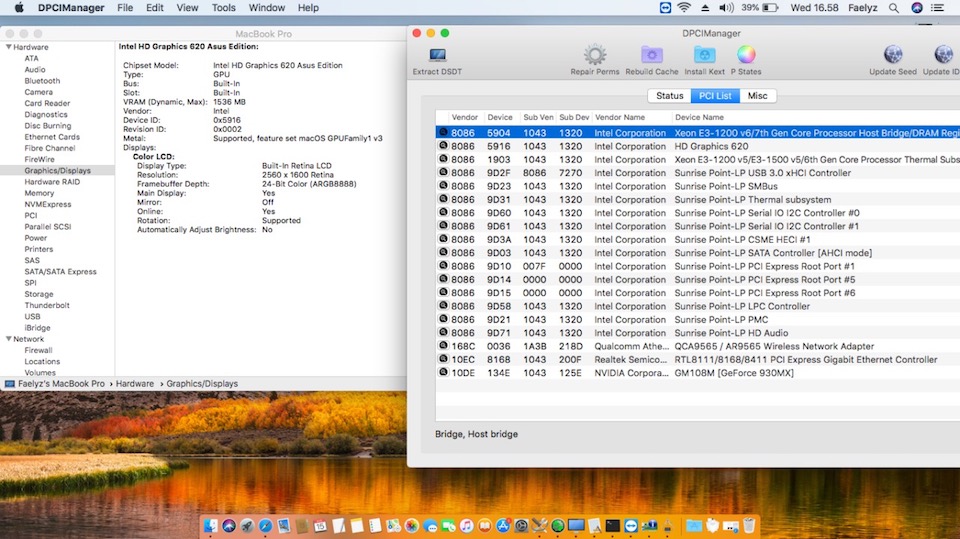Open the DPCIManager application menu
Image resolution: width=960 pixels, height=539 pixels.
click(x=71, y=8)
